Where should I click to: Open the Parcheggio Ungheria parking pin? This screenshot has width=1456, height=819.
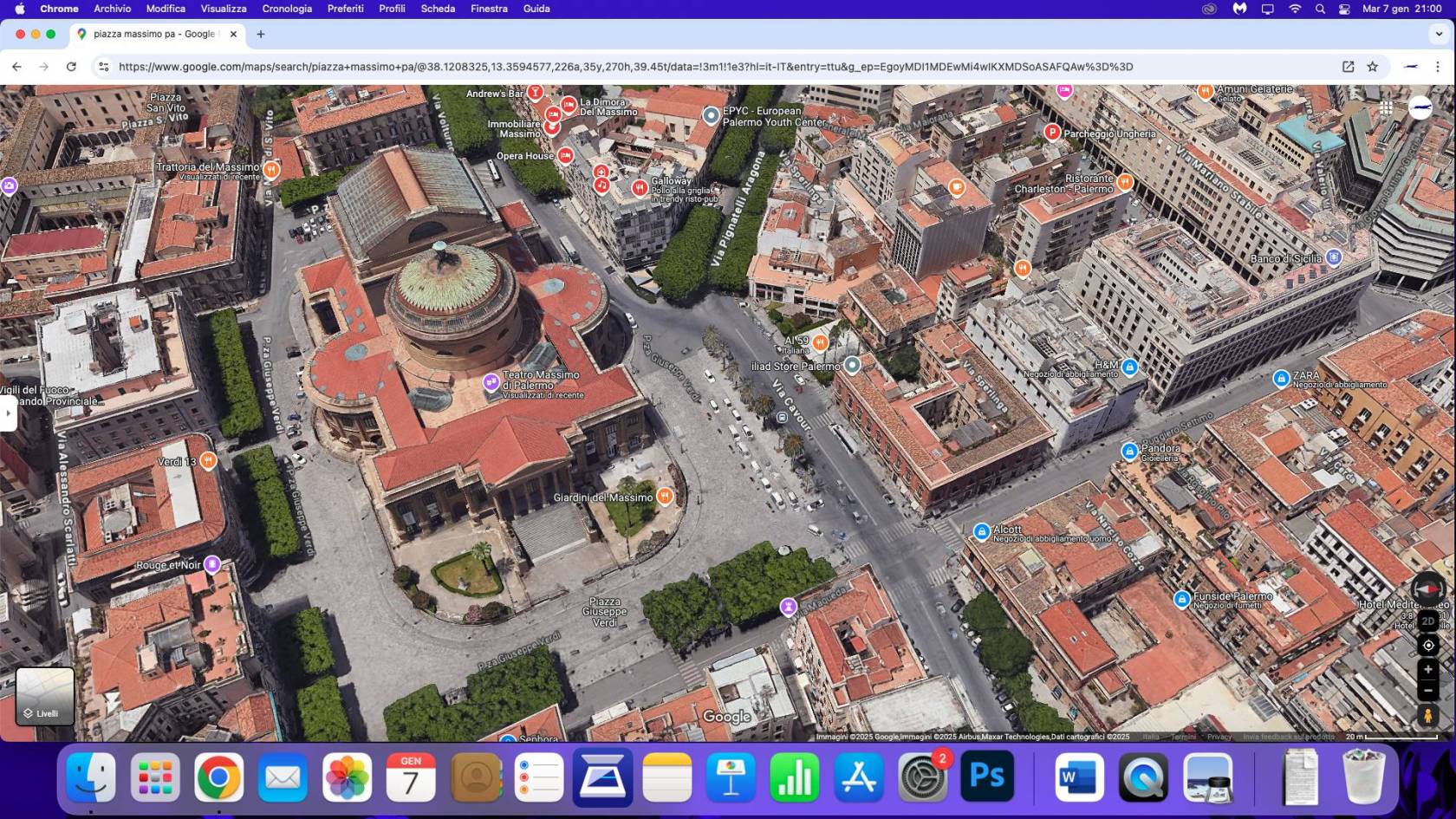[1052, 133]
